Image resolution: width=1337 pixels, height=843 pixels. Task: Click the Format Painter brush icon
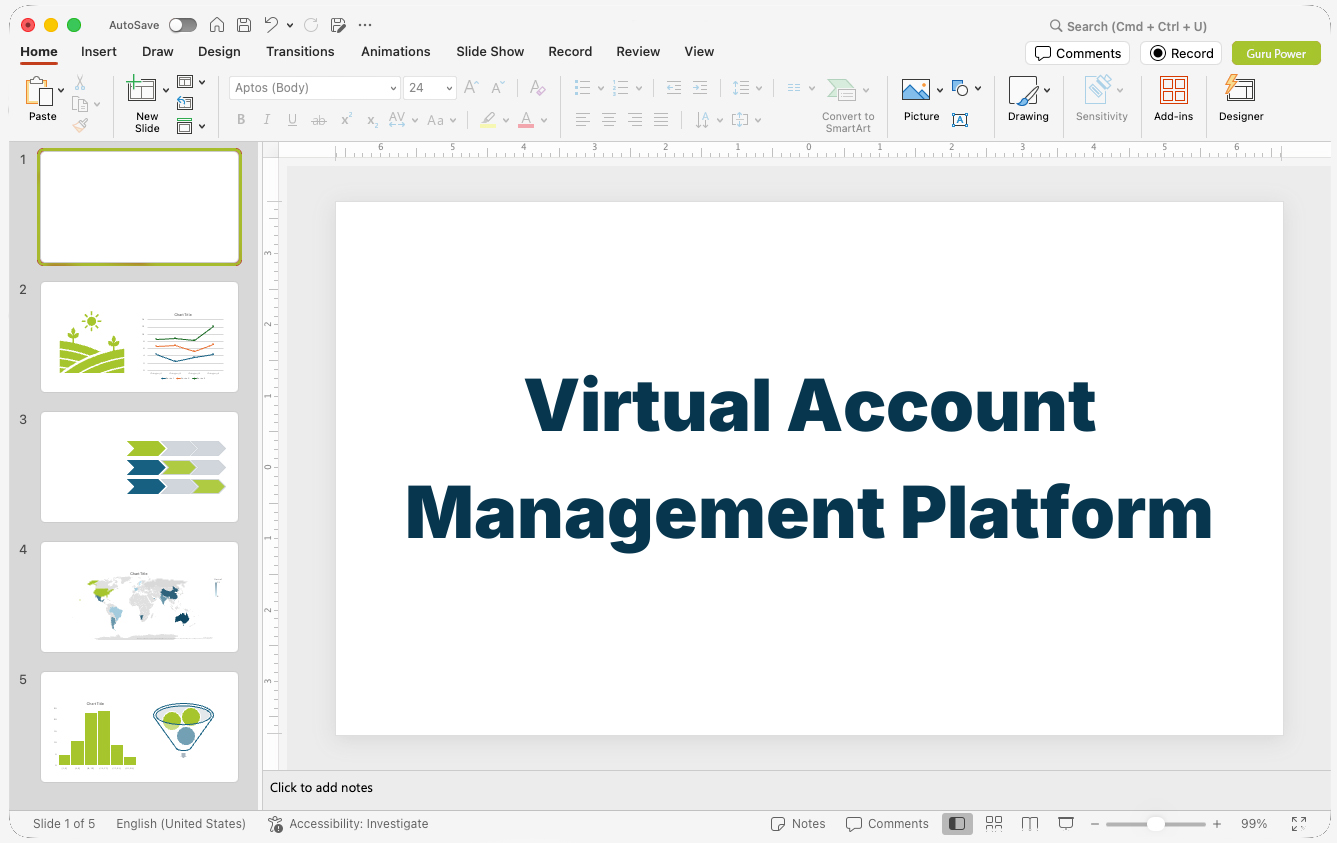[x=80, y=125]
